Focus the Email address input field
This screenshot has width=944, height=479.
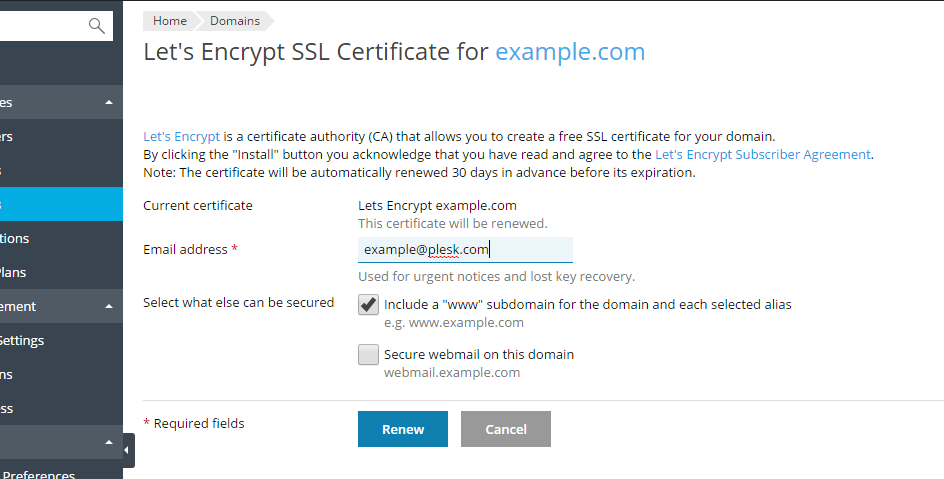[465, 249]
